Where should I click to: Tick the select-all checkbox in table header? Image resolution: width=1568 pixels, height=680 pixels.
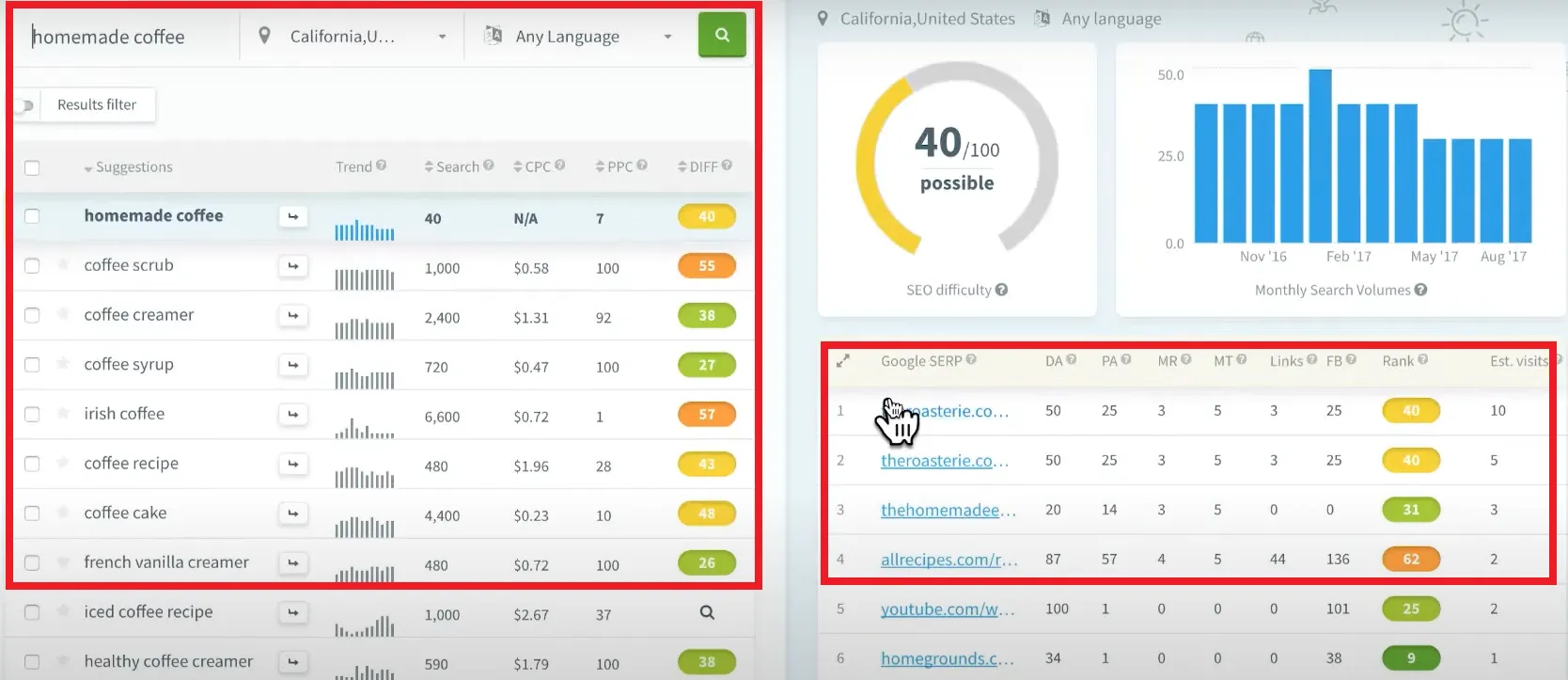(x=32, y=167)
